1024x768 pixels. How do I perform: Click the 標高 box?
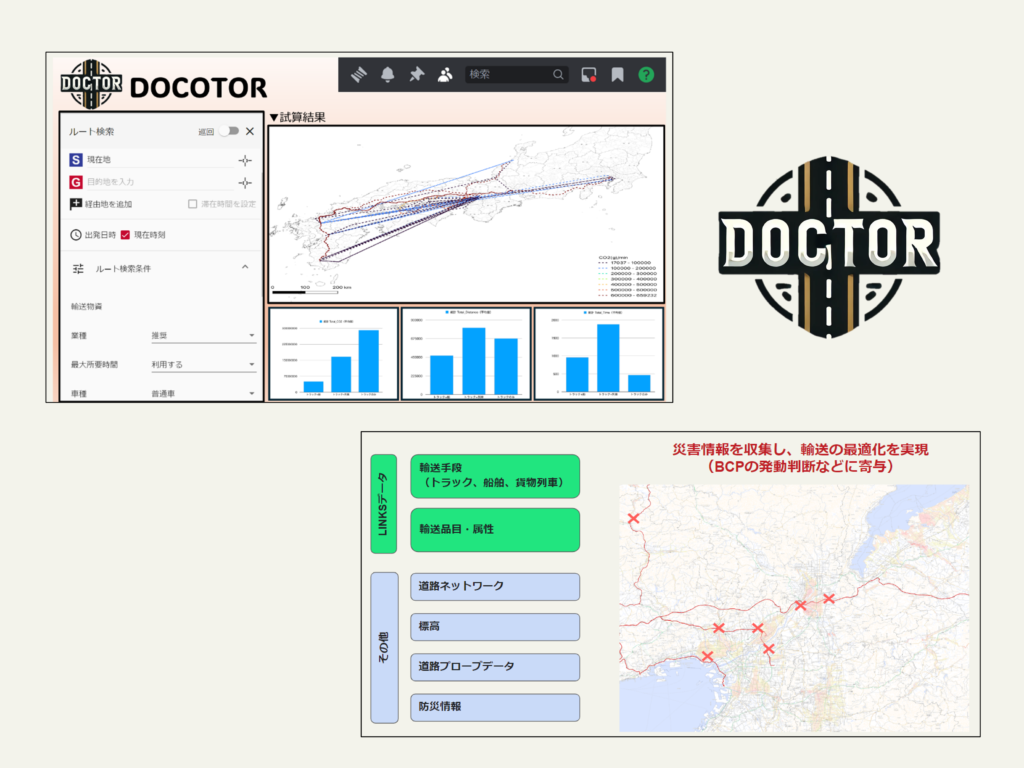pos(495,627)
